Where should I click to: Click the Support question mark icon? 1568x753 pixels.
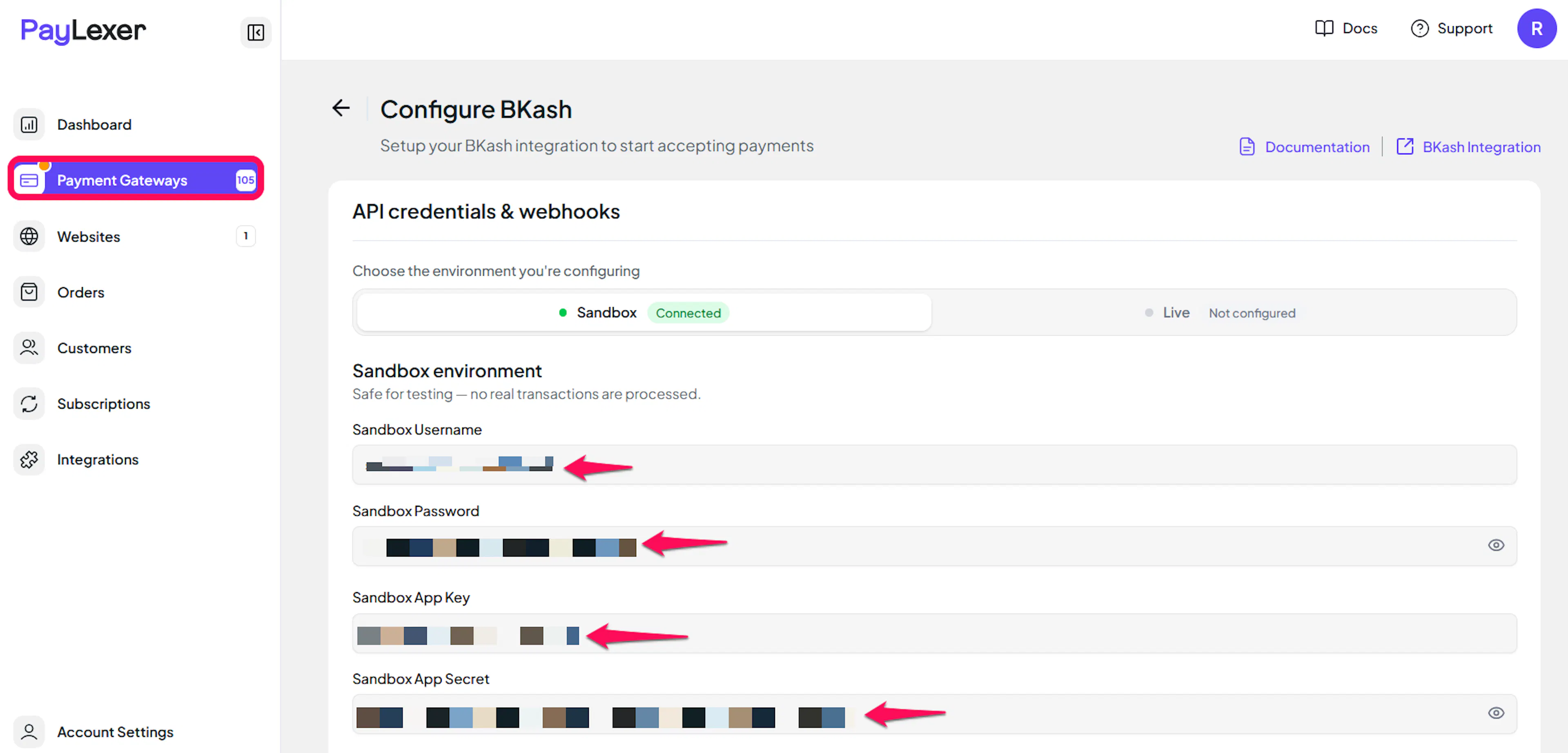[x=1419, y=29]
